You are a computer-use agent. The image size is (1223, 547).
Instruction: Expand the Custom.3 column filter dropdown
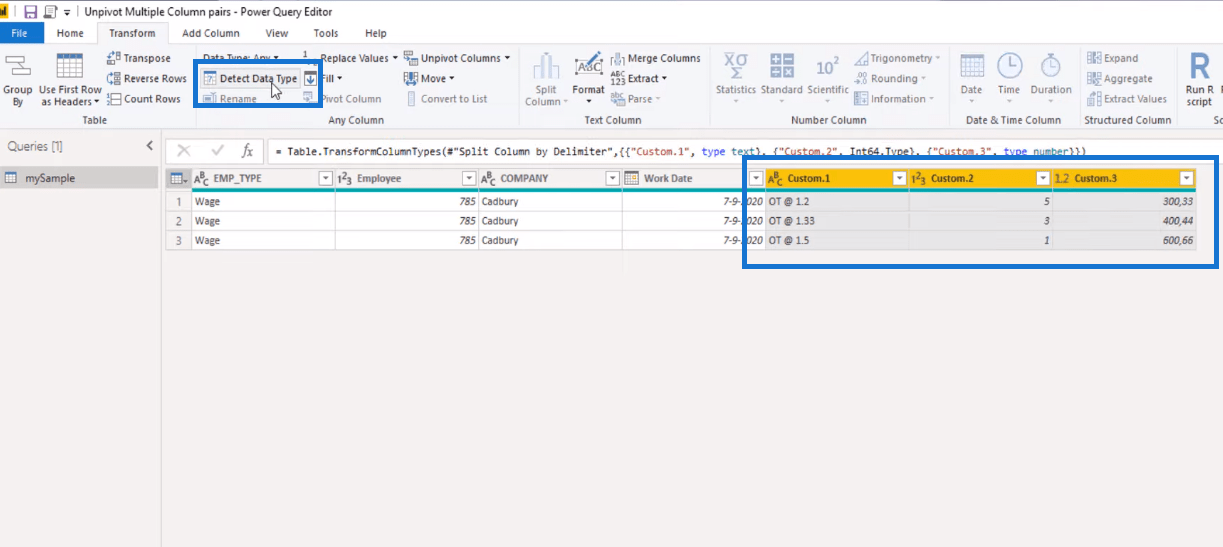click(1186, 179)
